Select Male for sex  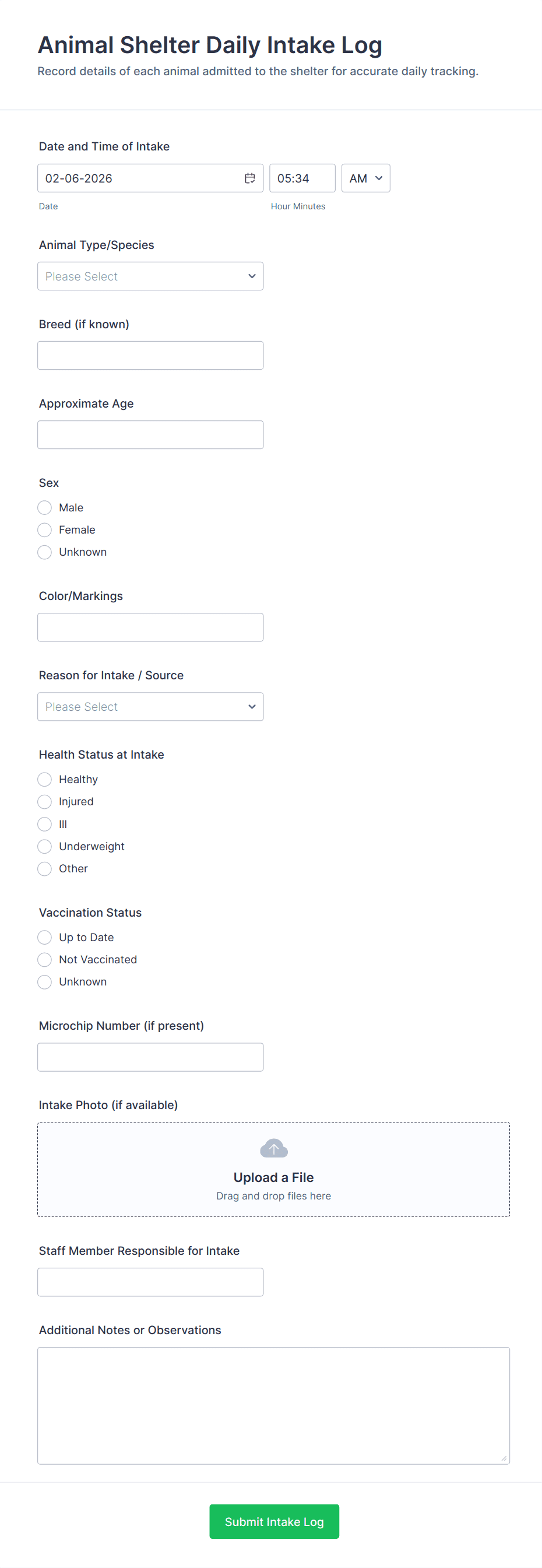click(44, 508)
